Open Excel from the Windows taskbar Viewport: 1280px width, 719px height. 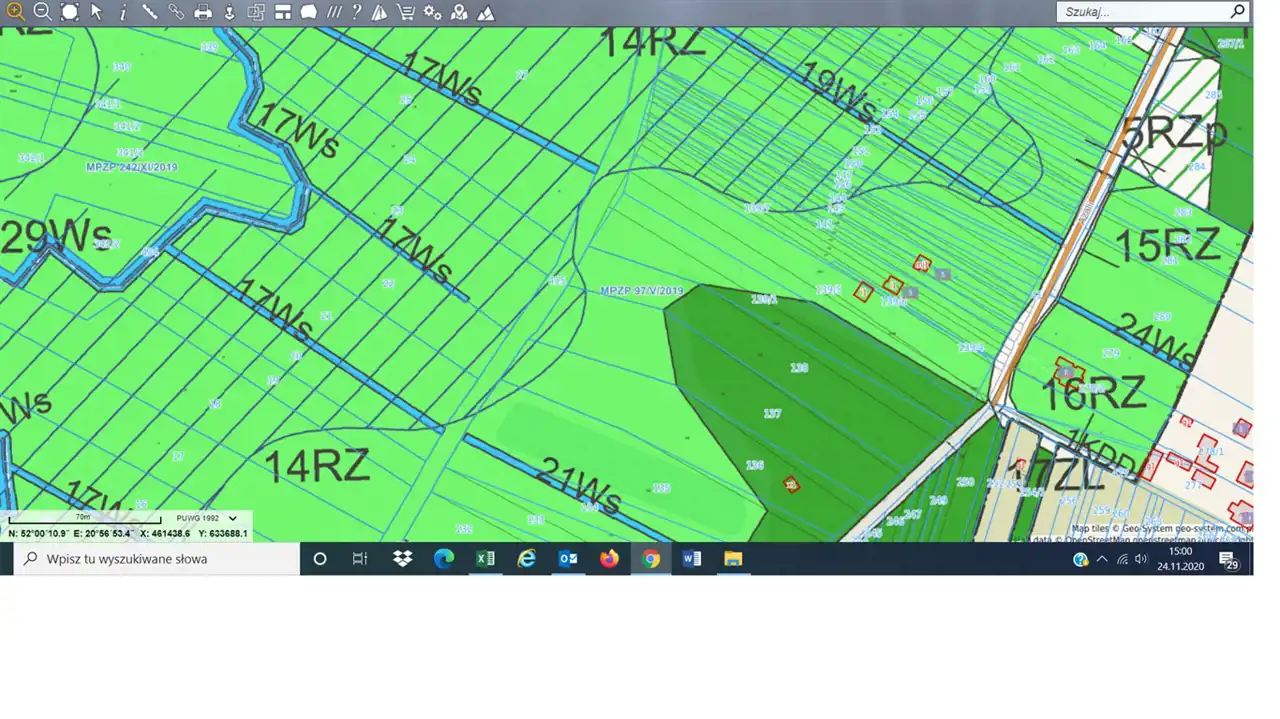point(485,559)
